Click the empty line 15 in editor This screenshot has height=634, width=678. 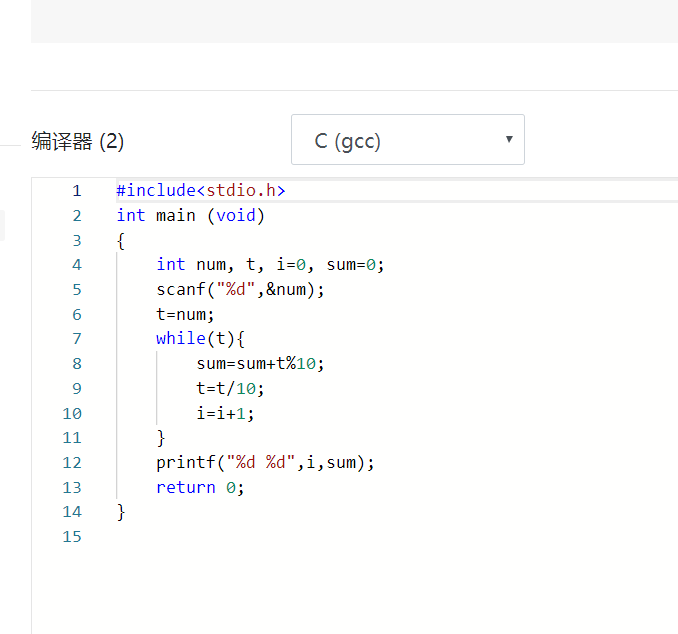pos(300,536)
